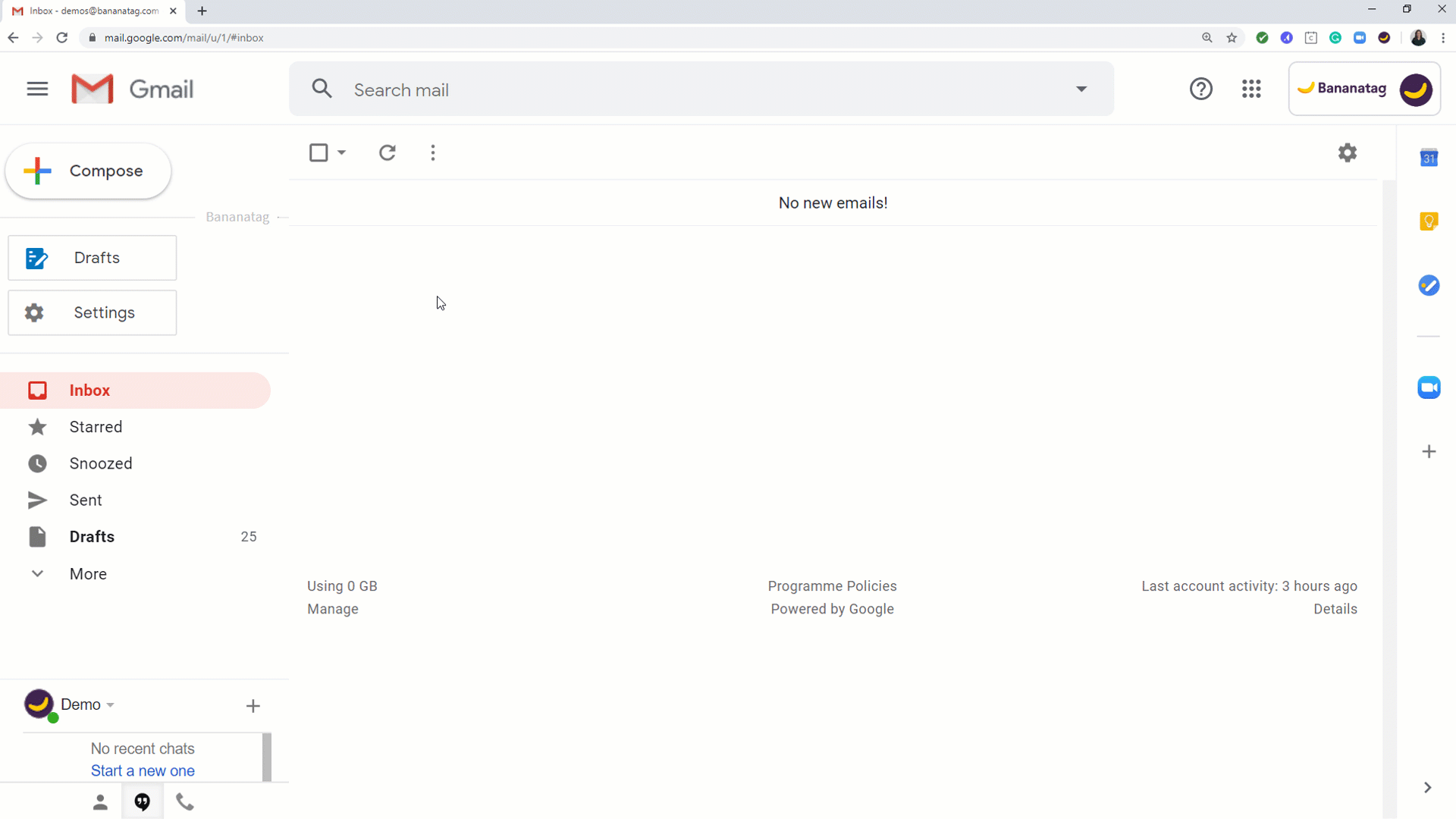Open the Inbox folder
The image size is (1456, 819).
coord(135,391)
